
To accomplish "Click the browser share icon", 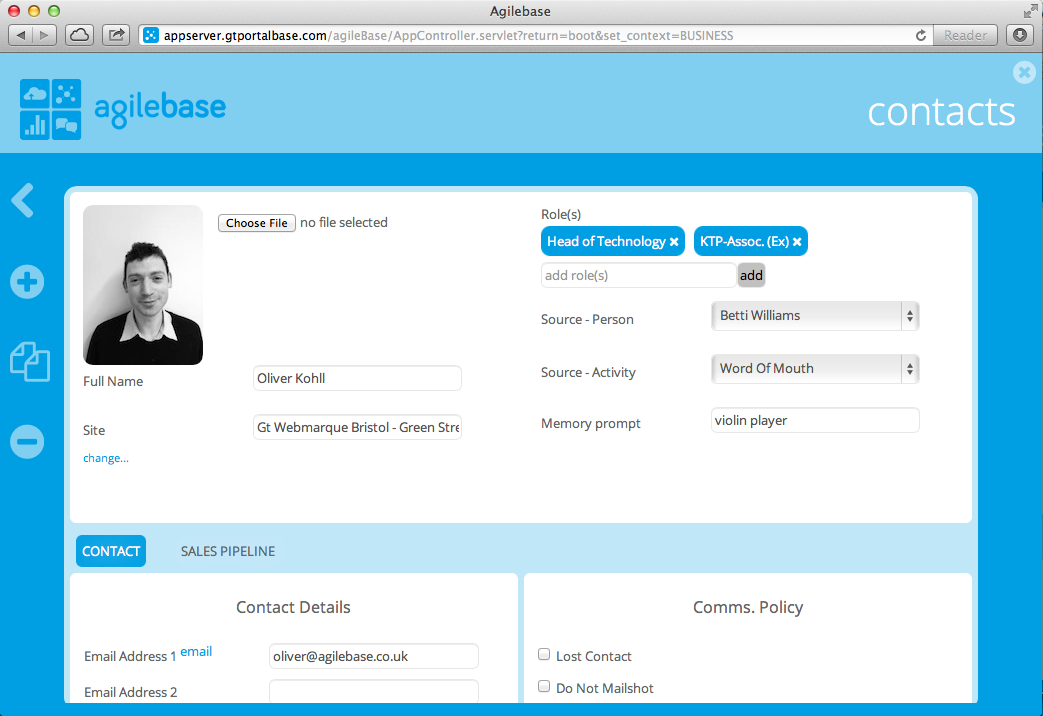I will click(117, 35).
